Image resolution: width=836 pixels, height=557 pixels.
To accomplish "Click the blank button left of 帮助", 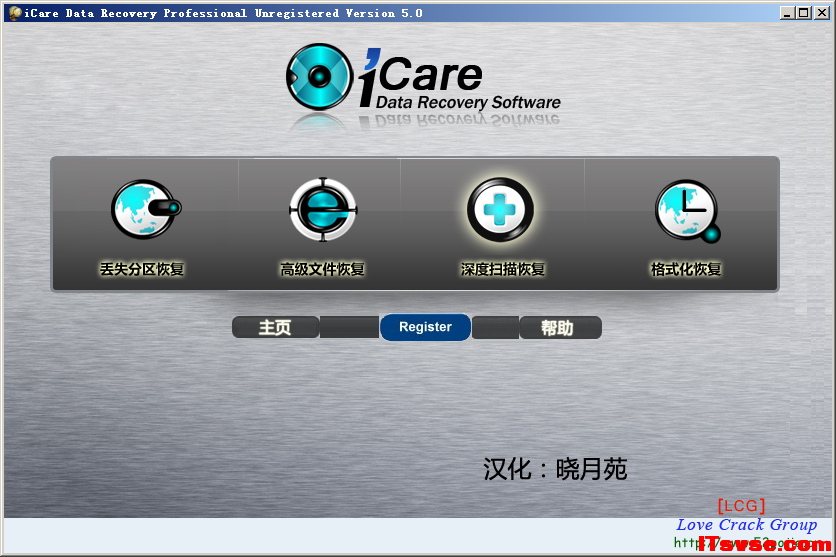I will [495, 327].
